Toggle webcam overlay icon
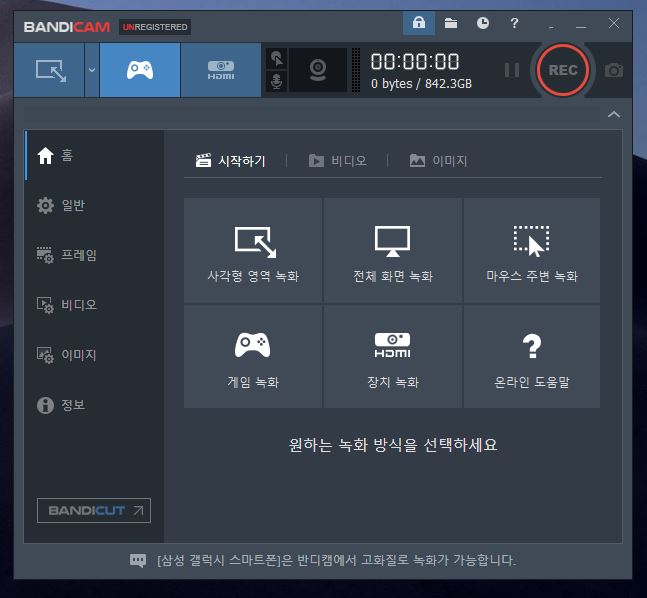 coord(318,70)
